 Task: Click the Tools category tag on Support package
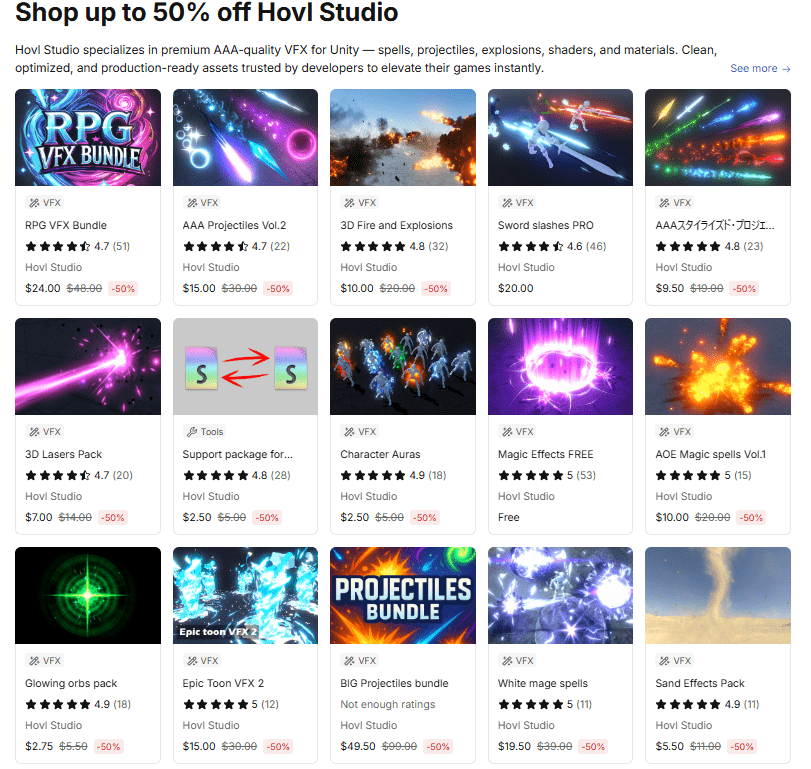tap(205, 432)
